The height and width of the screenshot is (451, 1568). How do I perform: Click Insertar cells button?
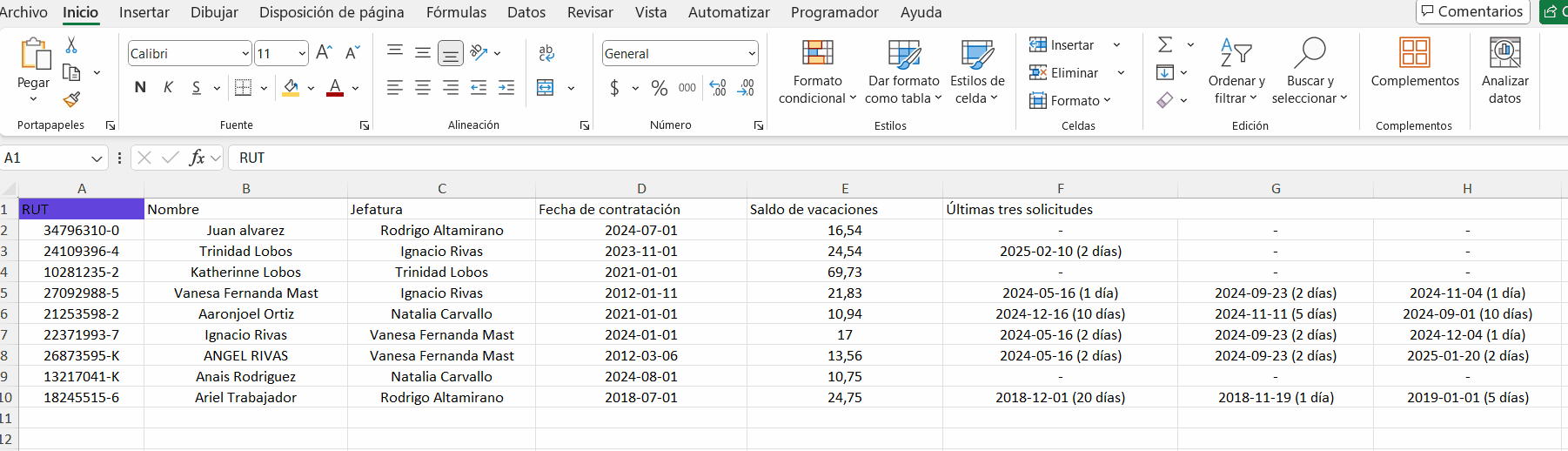pos(1075,44)
